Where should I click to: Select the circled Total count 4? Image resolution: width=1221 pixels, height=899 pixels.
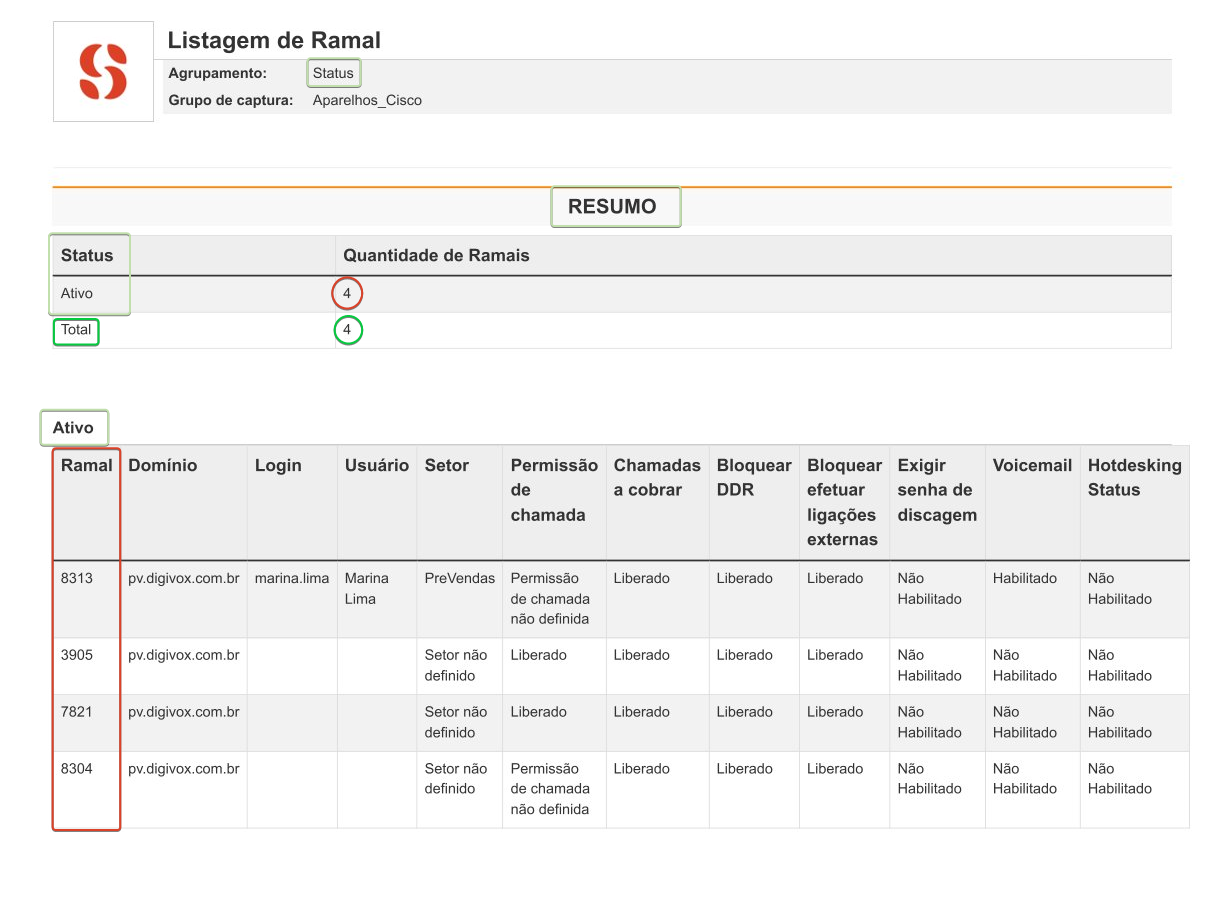point(347,329)
